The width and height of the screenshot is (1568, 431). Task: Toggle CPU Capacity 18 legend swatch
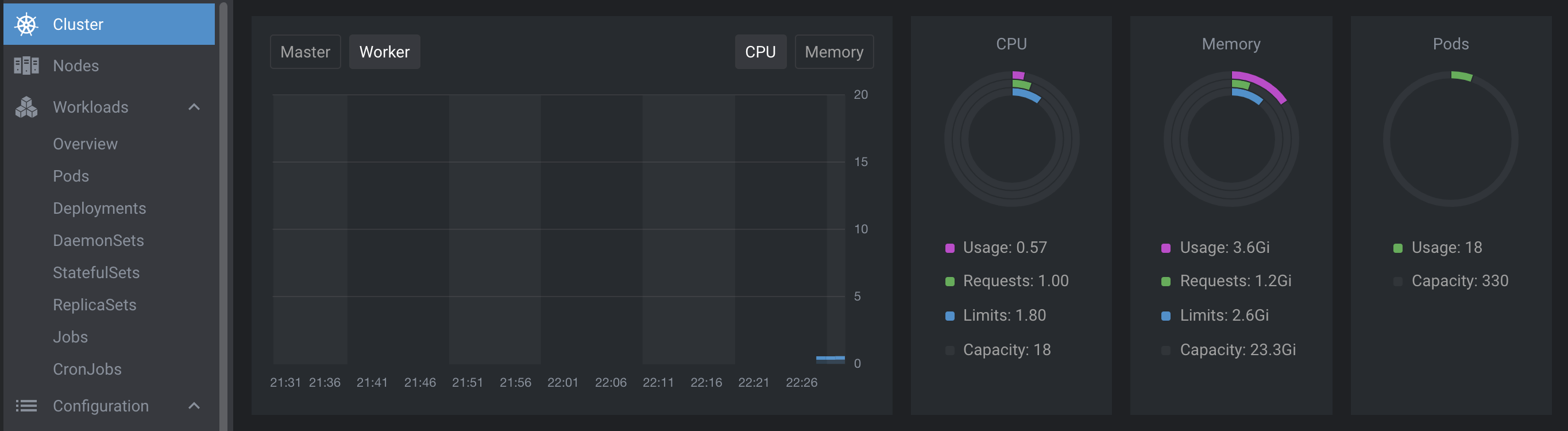949,350
